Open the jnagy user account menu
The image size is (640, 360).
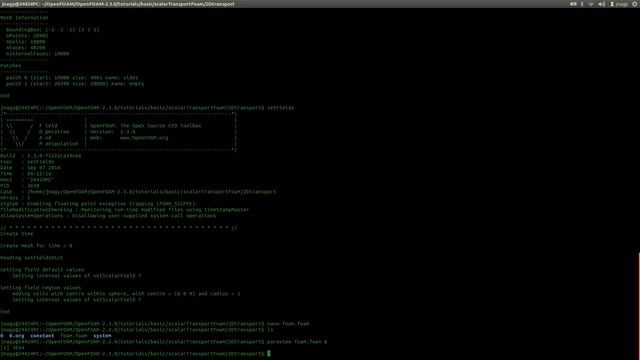(619, 4)
